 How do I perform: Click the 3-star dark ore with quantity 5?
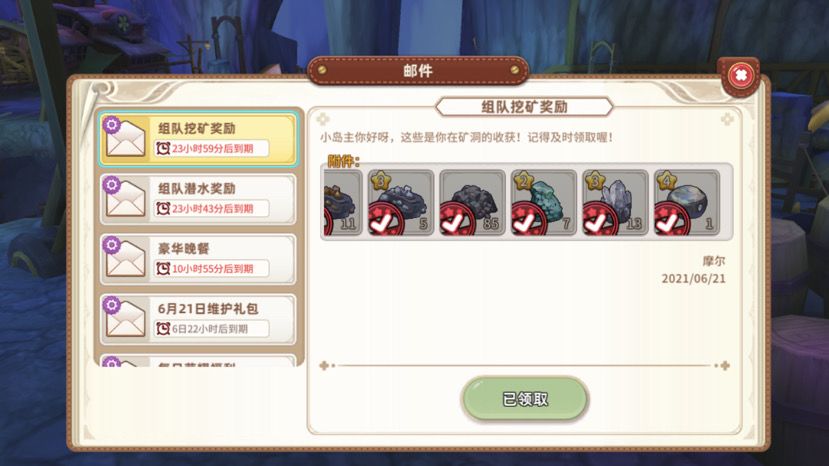tap(401, 203)
